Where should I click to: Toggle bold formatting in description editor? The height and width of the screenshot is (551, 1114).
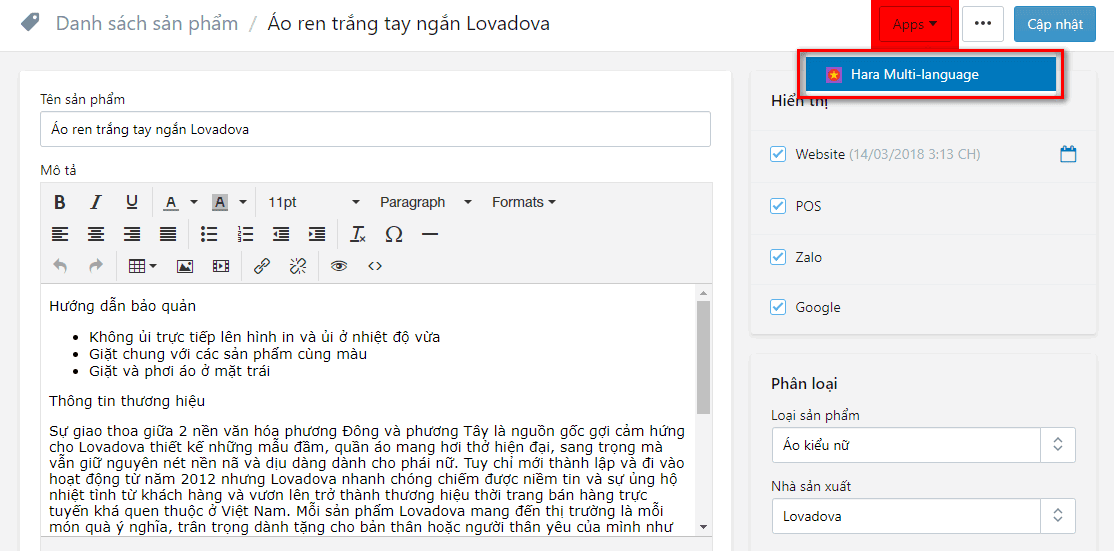(60, 202)
